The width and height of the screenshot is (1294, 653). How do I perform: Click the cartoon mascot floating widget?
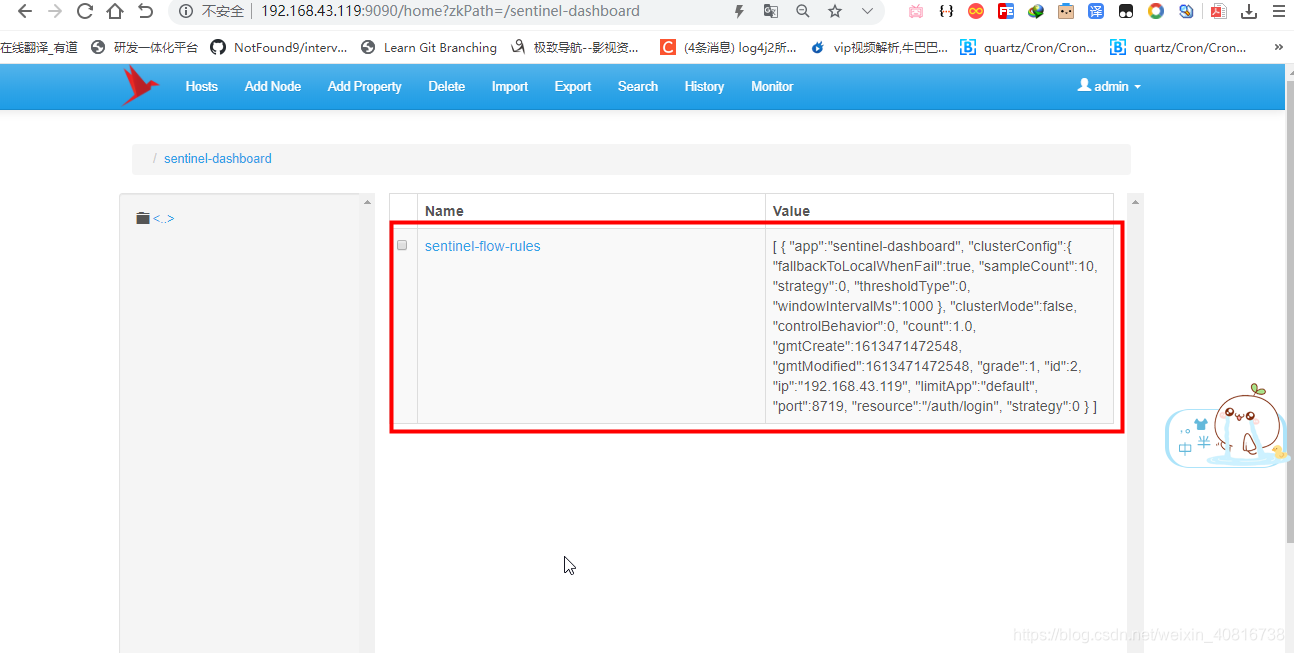coord(1228,426)
